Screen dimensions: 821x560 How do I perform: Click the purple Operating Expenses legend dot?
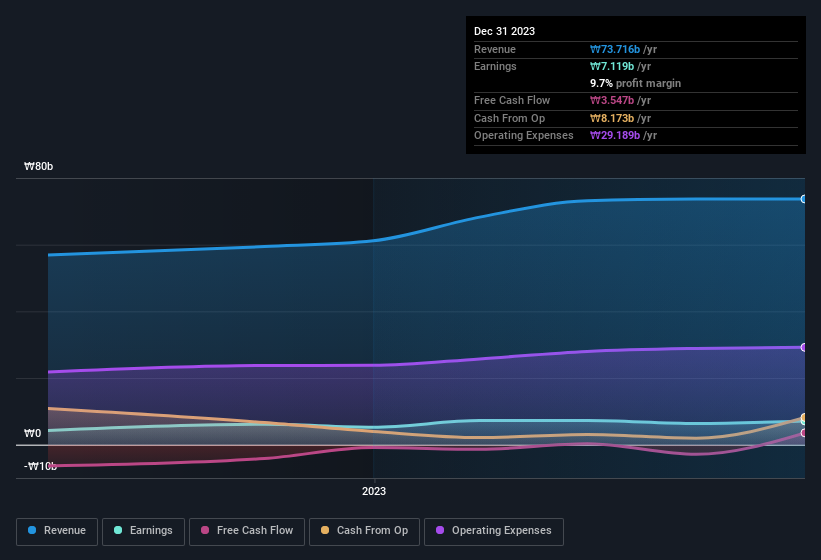click(440, 530)
